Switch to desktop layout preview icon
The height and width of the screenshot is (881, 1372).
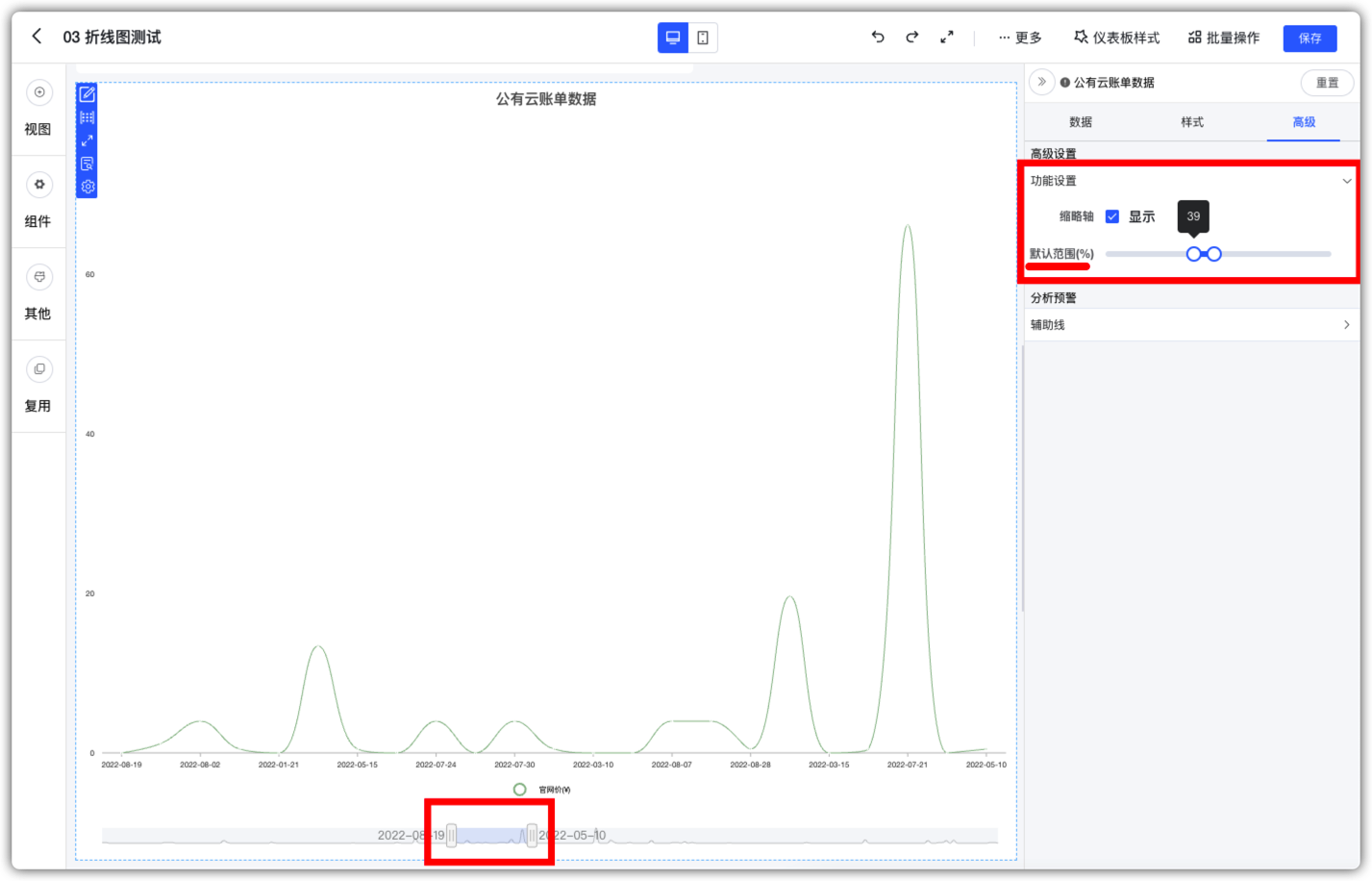click(673, 38)
